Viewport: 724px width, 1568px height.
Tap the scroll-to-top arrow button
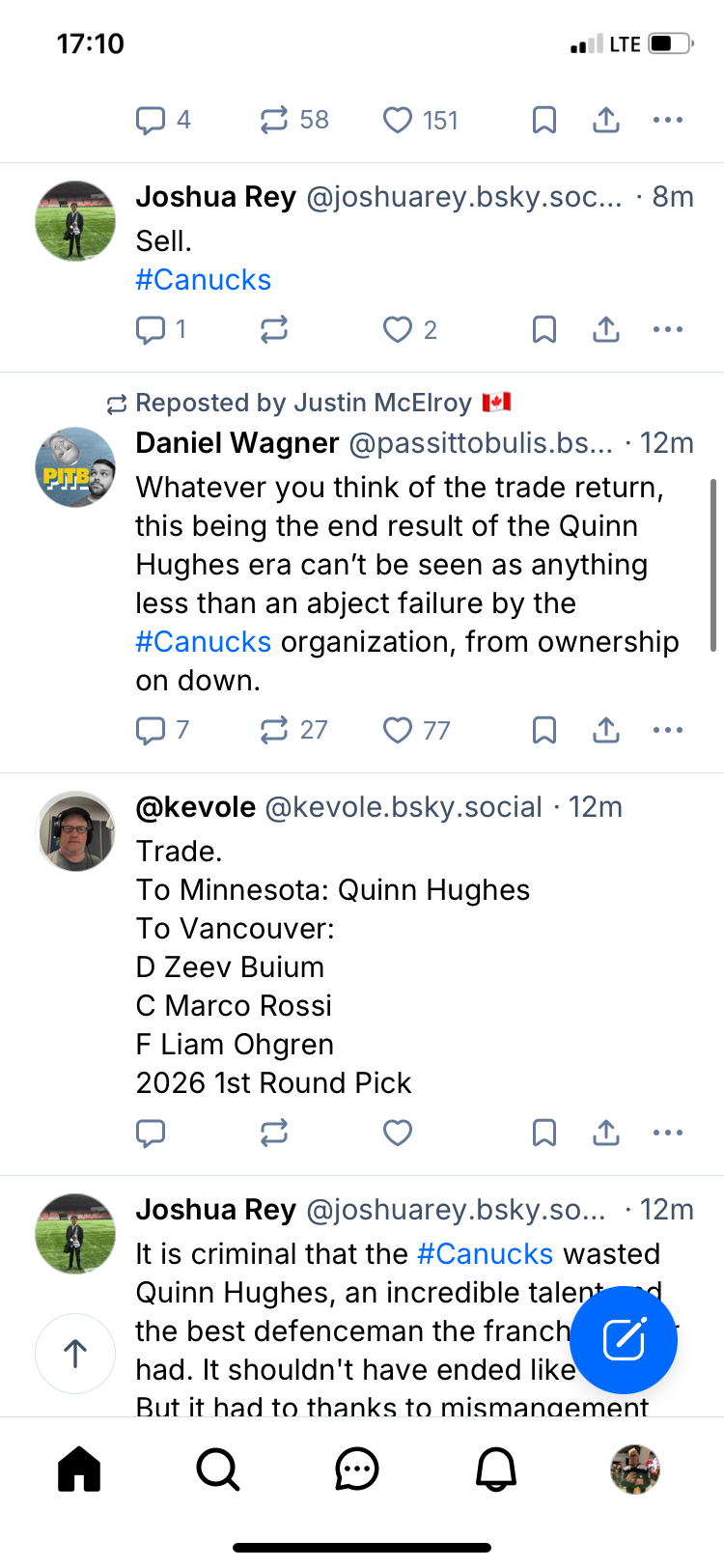75,1354
